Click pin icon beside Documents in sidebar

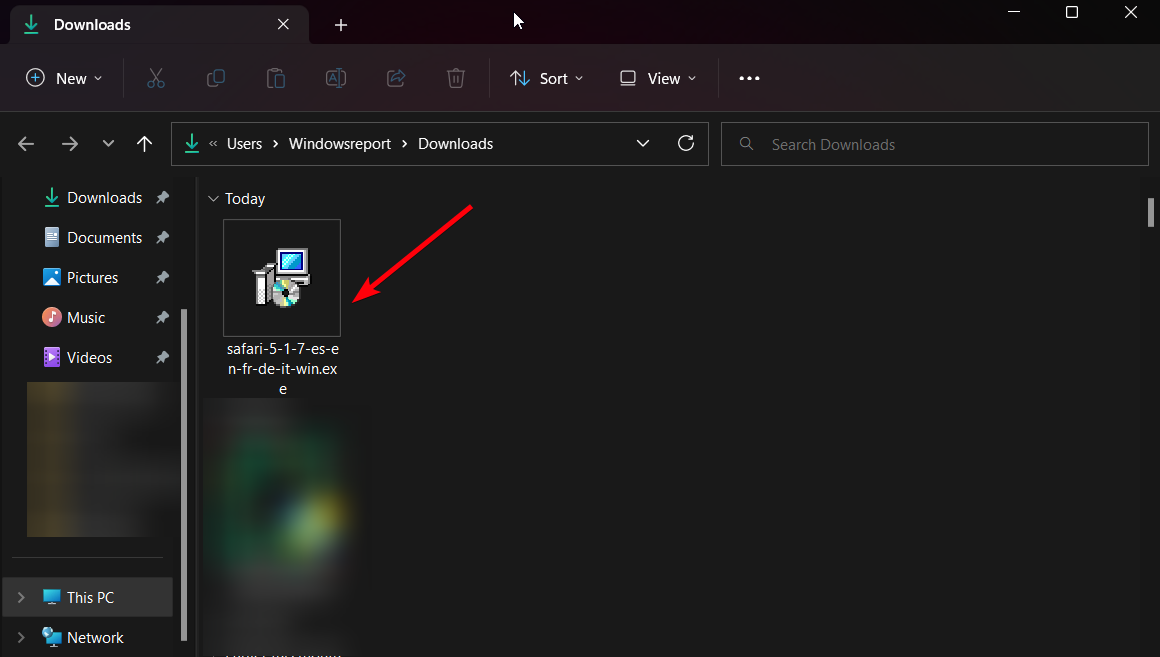coord(162,237)
